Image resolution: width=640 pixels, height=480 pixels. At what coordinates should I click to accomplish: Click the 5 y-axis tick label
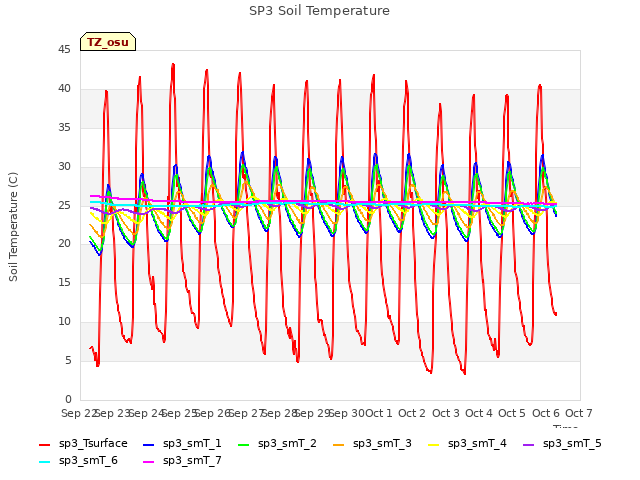pyautogui.click(x=68, y=360)
